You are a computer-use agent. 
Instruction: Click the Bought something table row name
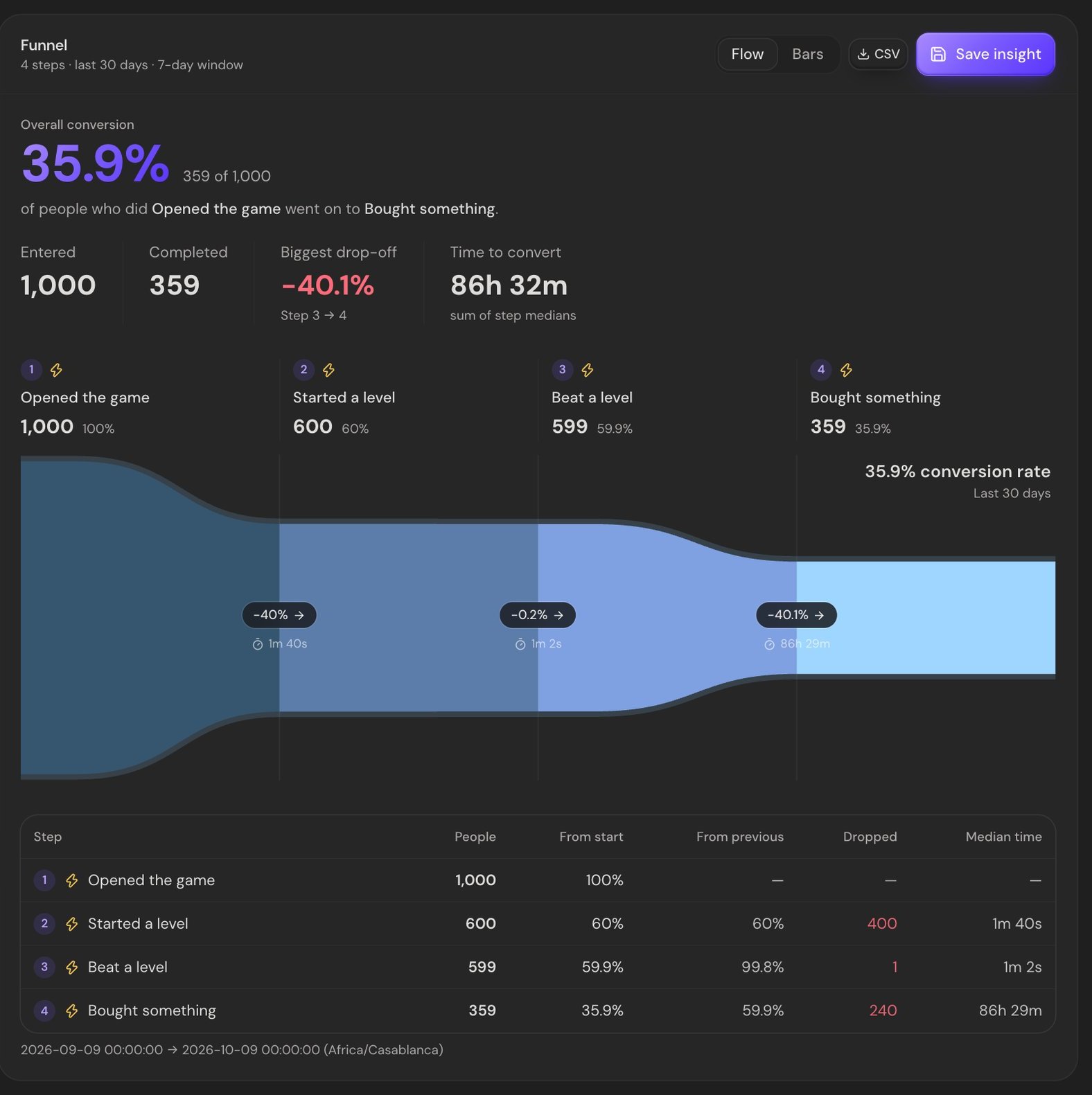click(152, 1011)
